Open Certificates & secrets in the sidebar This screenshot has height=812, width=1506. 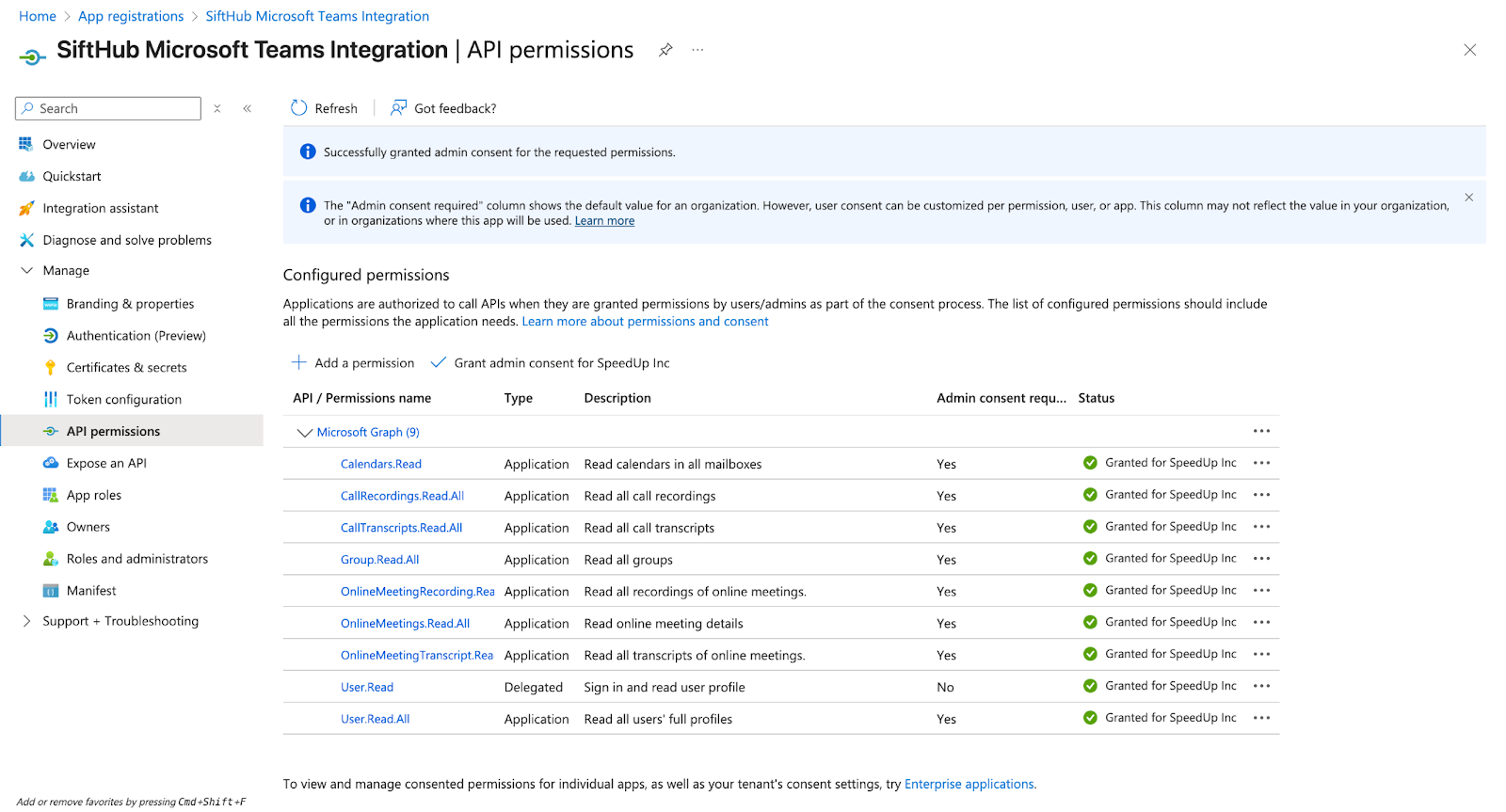pos(126,368)
